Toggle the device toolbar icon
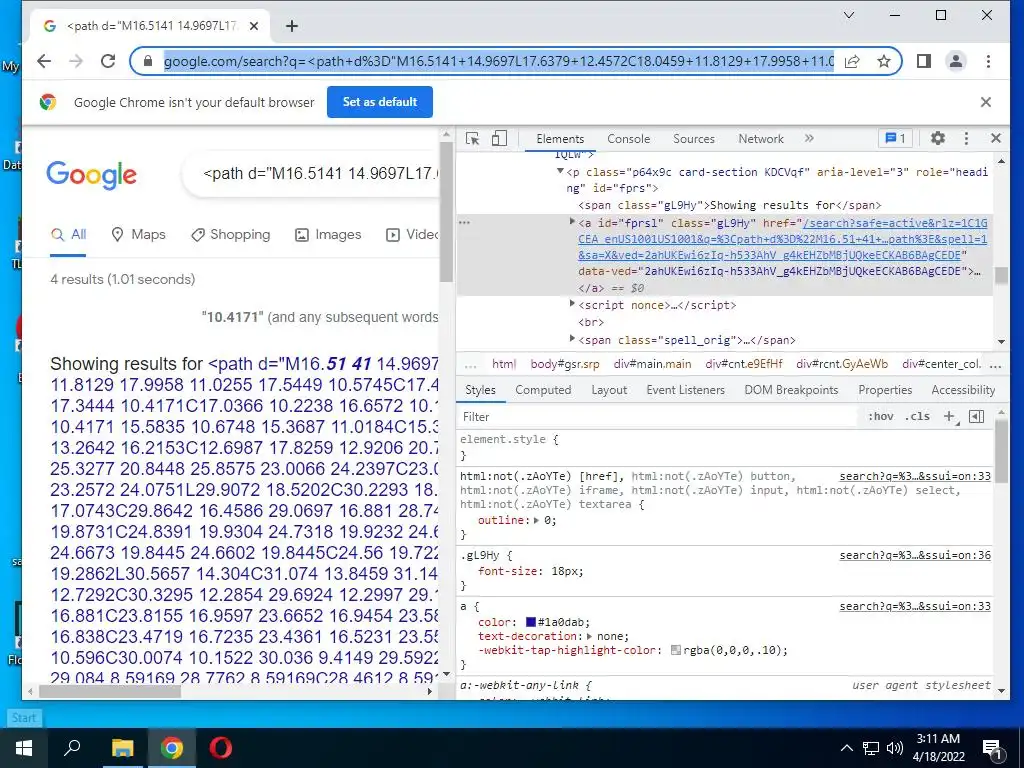The height and width of the screenshot is (768, 1024). [499, 138]
